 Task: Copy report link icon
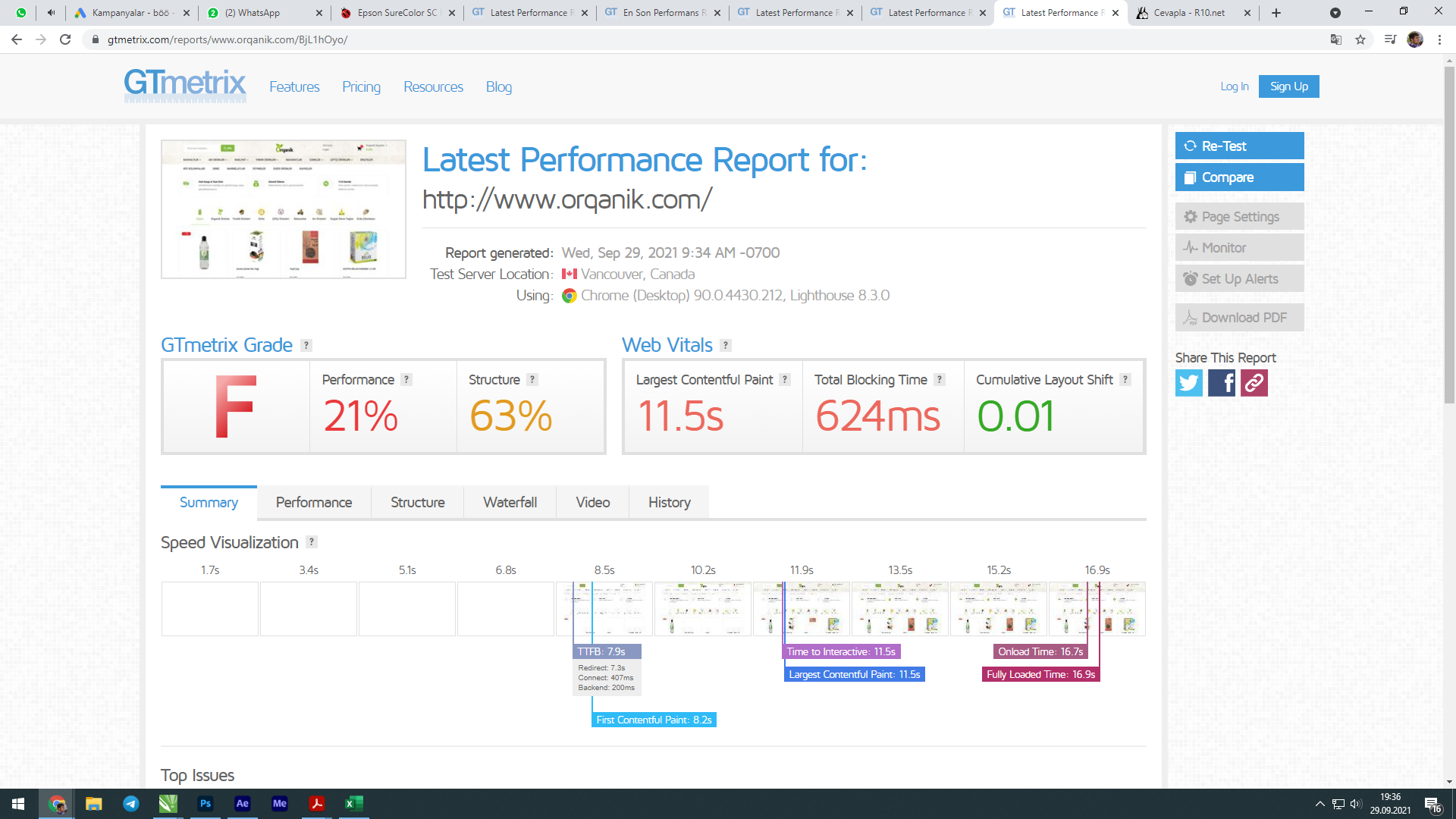[x=1254, y=383]
